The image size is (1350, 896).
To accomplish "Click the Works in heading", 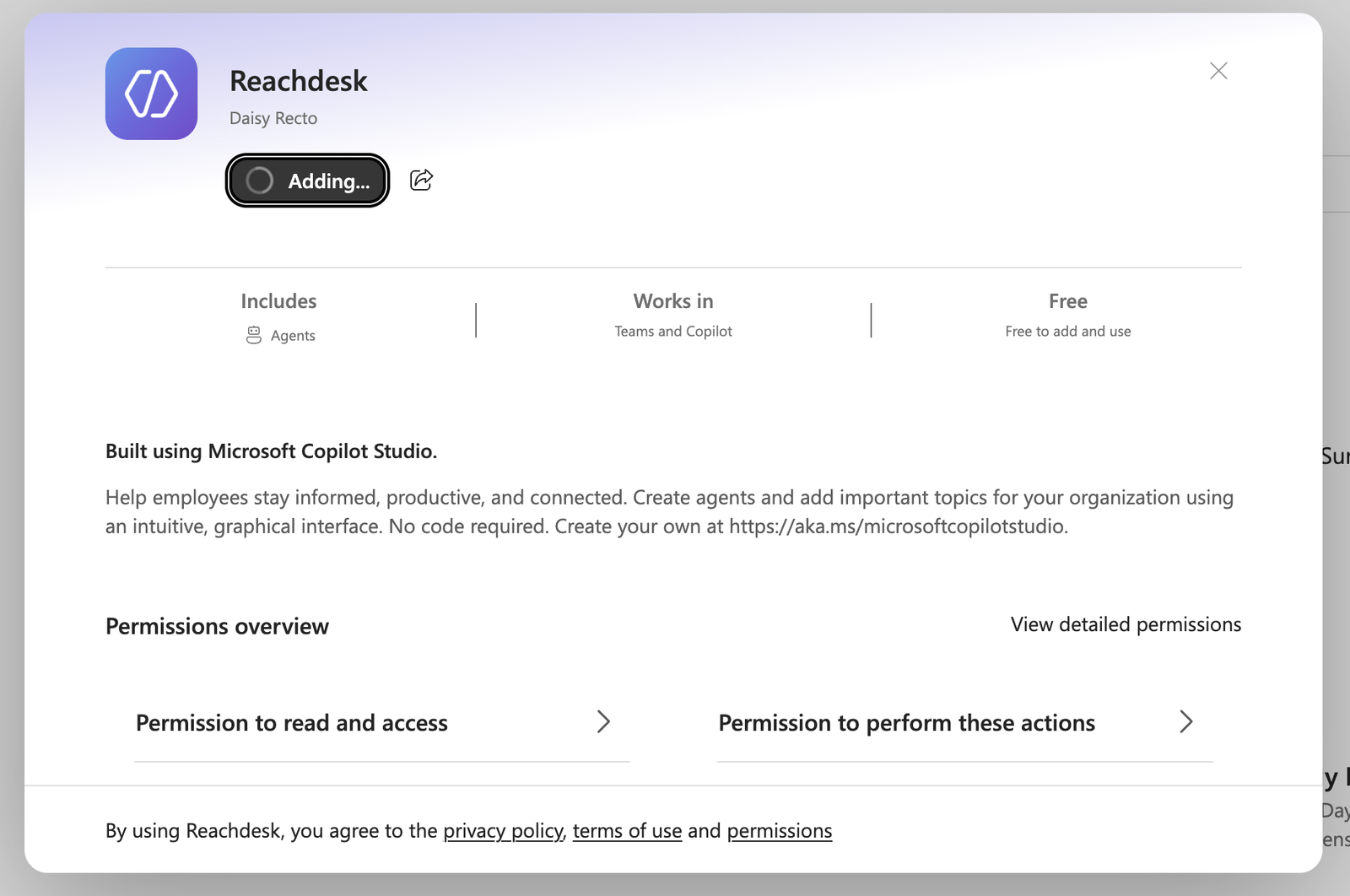I will (673, 301).
